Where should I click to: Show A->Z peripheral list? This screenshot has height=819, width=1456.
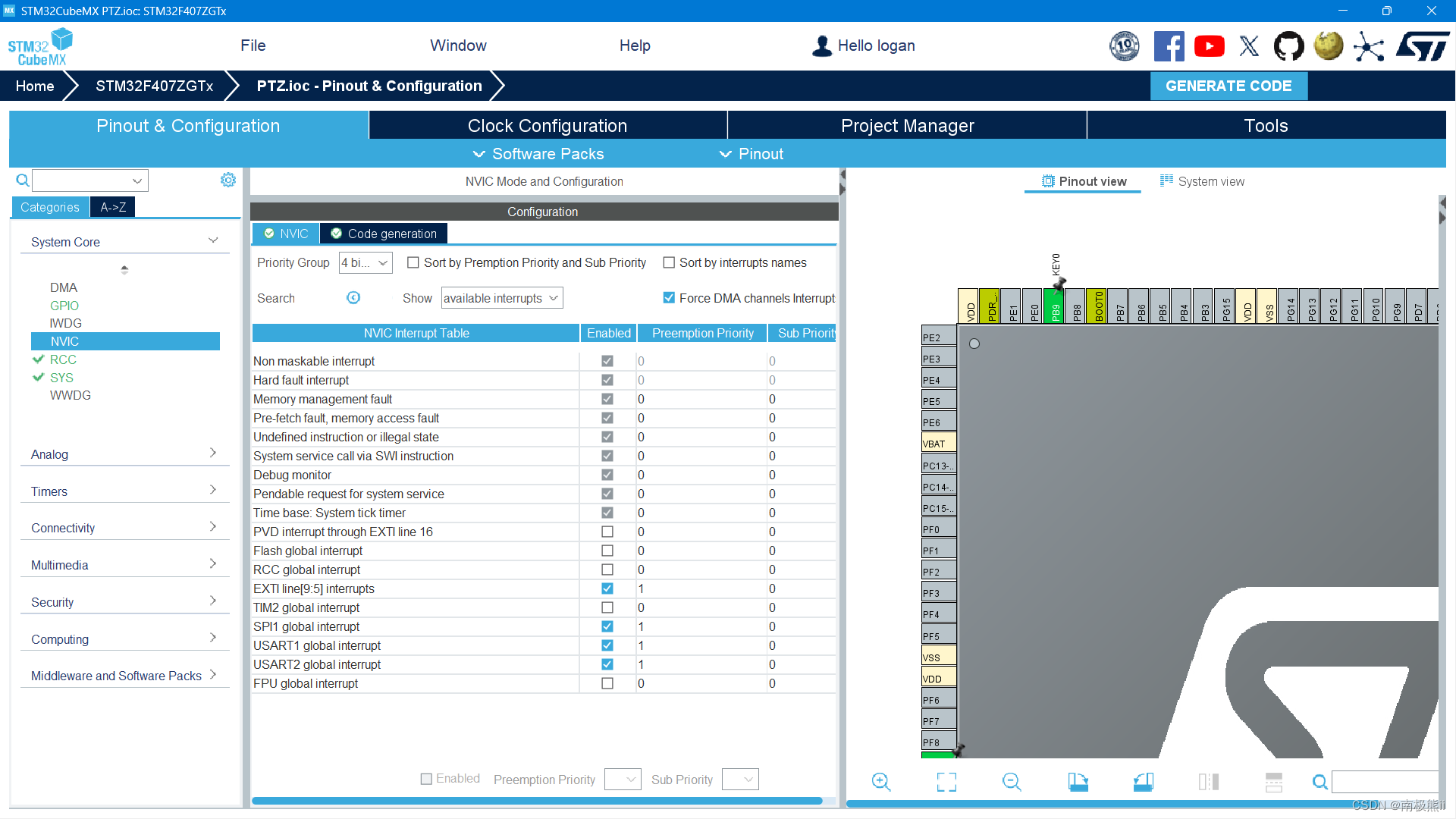pyautogui.click(x=113, y=207)
